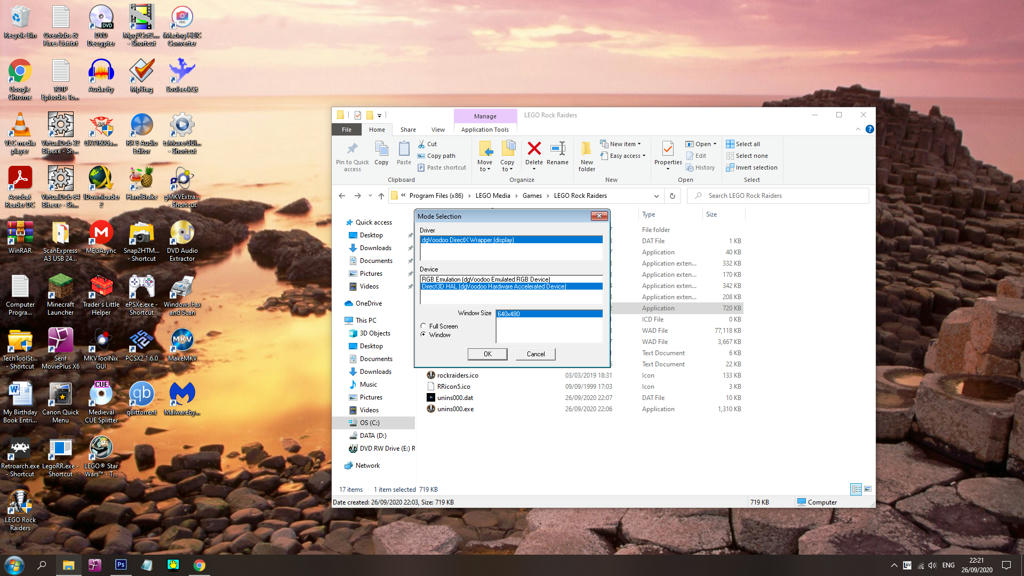
Task: Select the Window radio button
Action: tap(423, 334)
